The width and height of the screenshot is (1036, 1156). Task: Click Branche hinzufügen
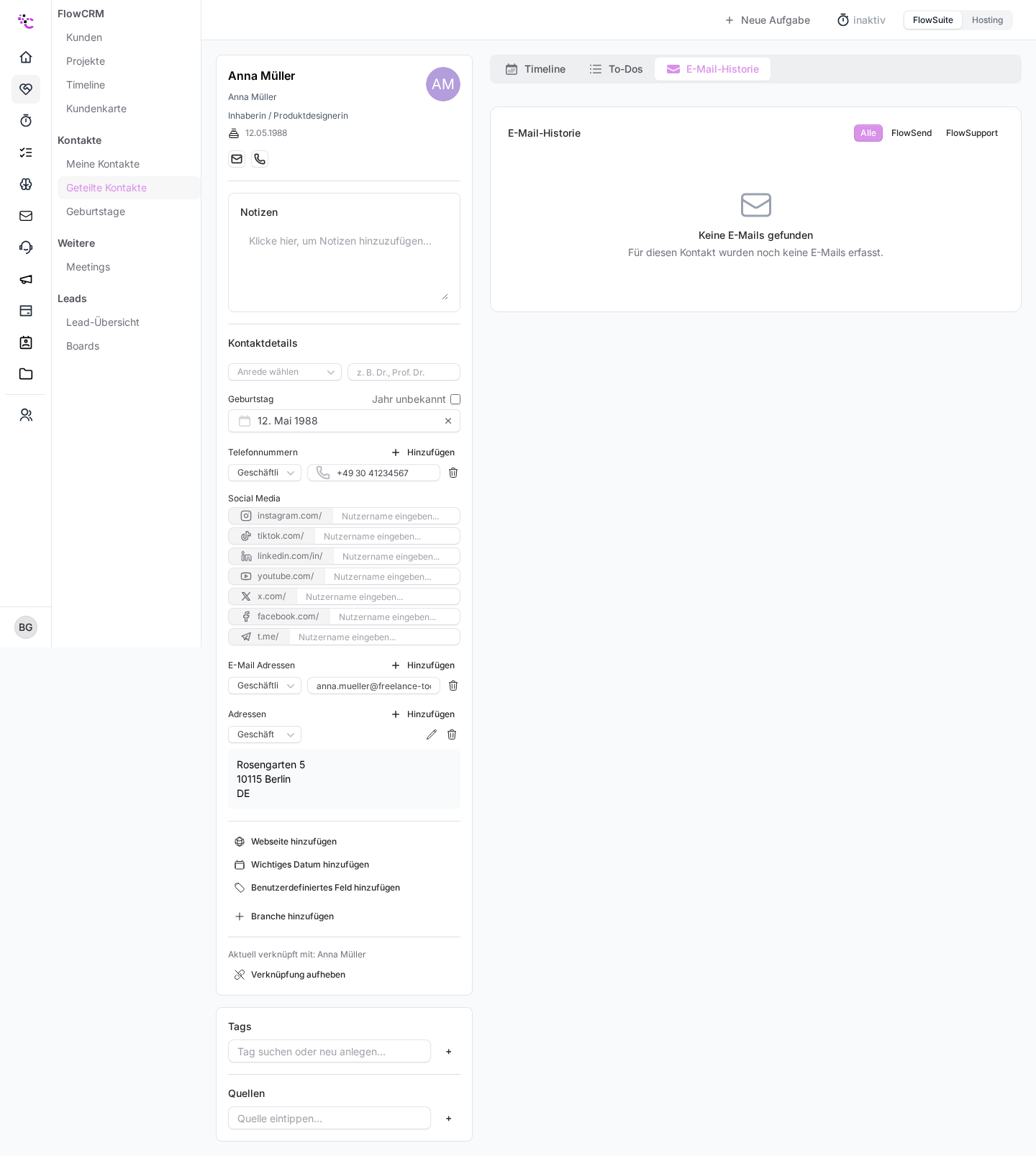coord(284,916)
